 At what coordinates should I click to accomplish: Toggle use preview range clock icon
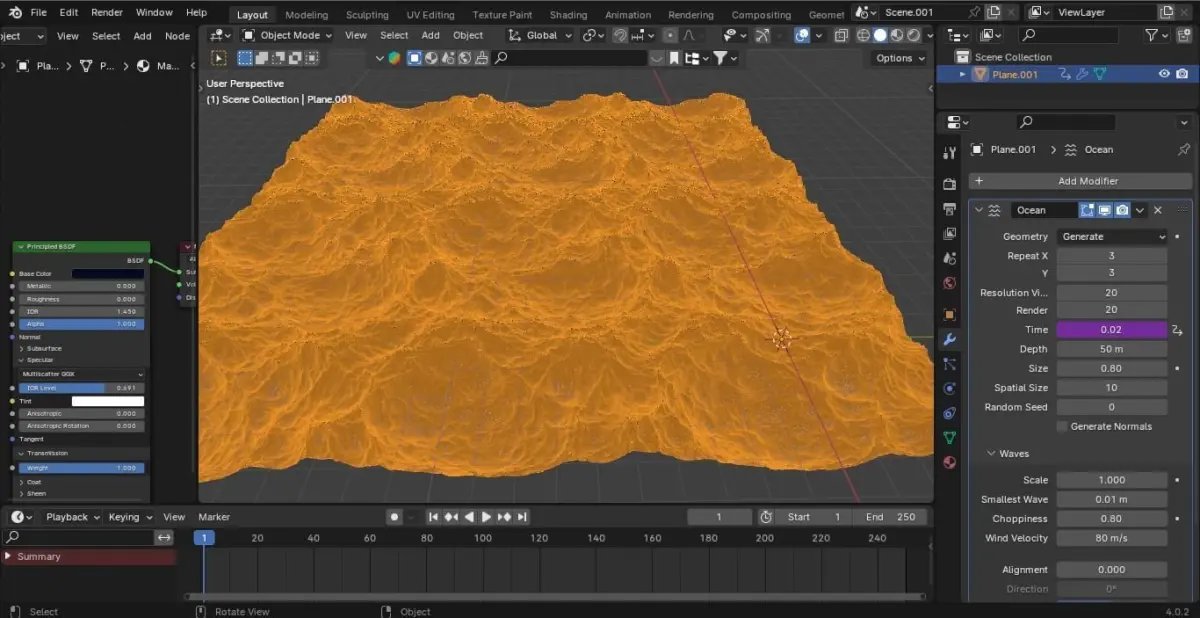[766, 517]
